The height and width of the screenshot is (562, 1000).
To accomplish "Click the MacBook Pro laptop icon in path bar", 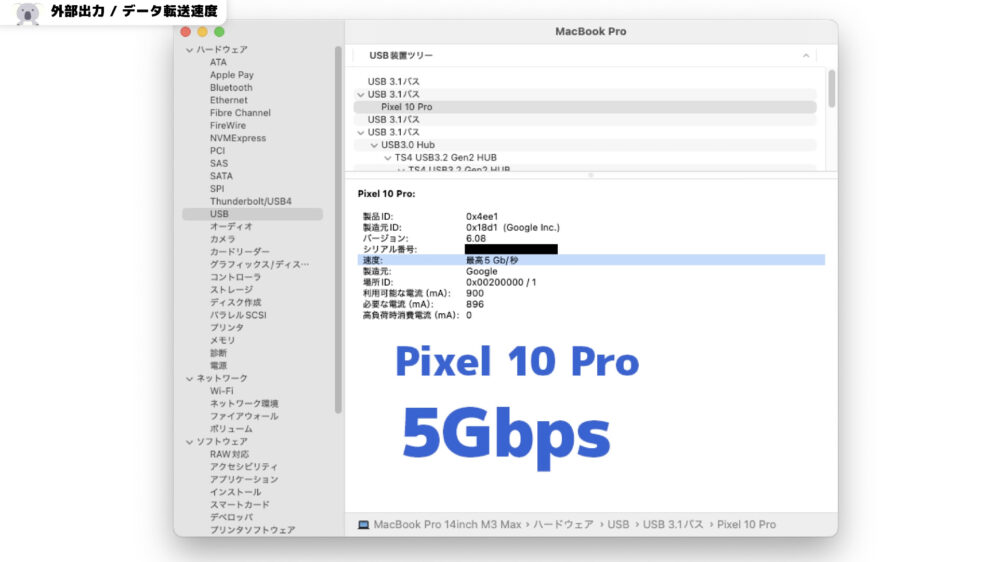I will tap(363, 525).
